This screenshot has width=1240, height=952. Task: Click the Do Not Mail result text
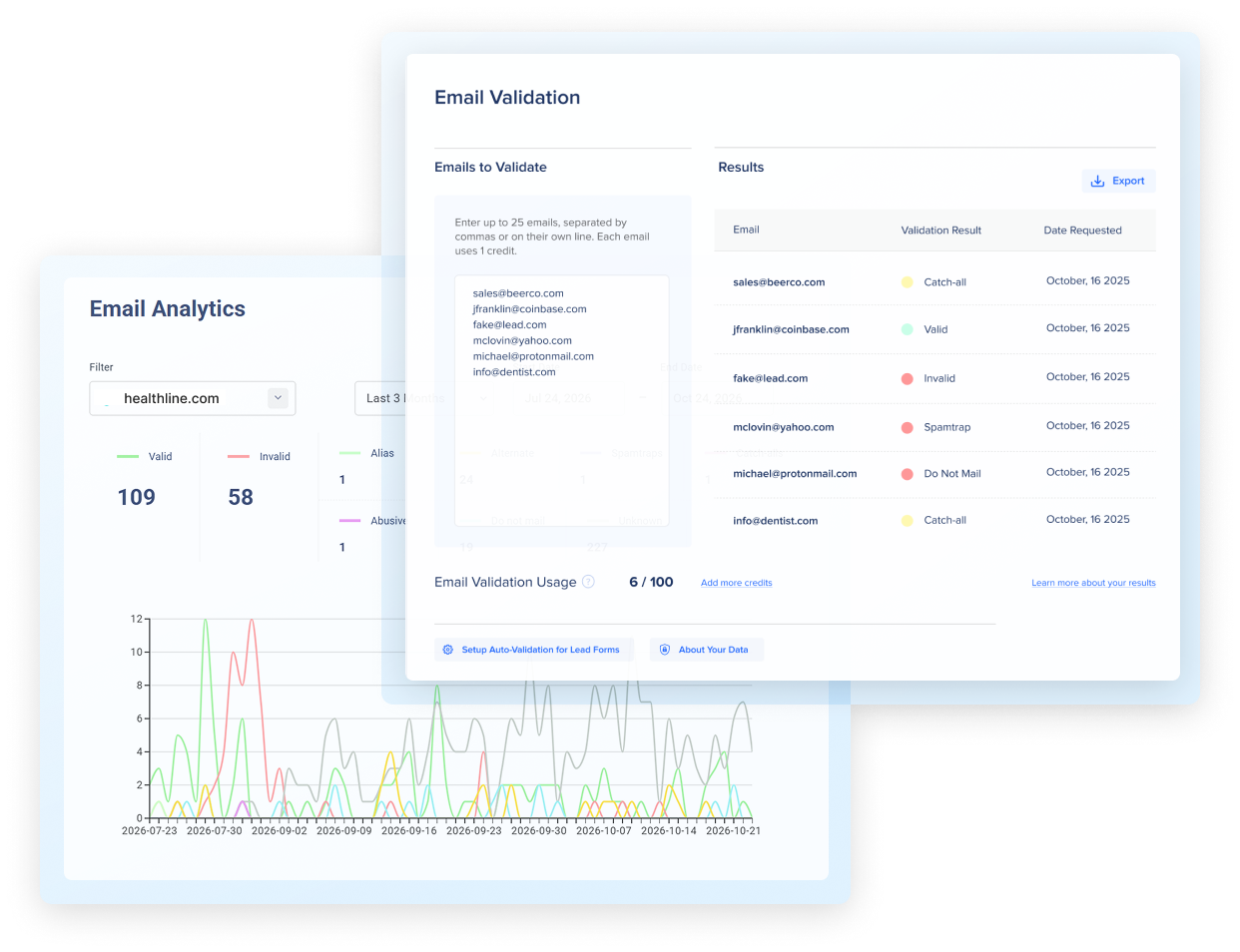tap(951, 474)
